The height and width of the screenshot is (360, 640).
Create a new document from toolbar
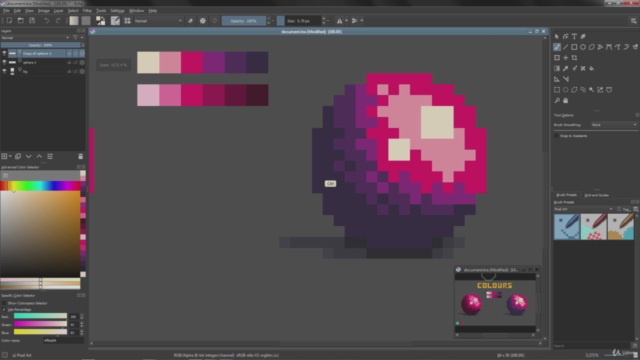pos(9,21)
